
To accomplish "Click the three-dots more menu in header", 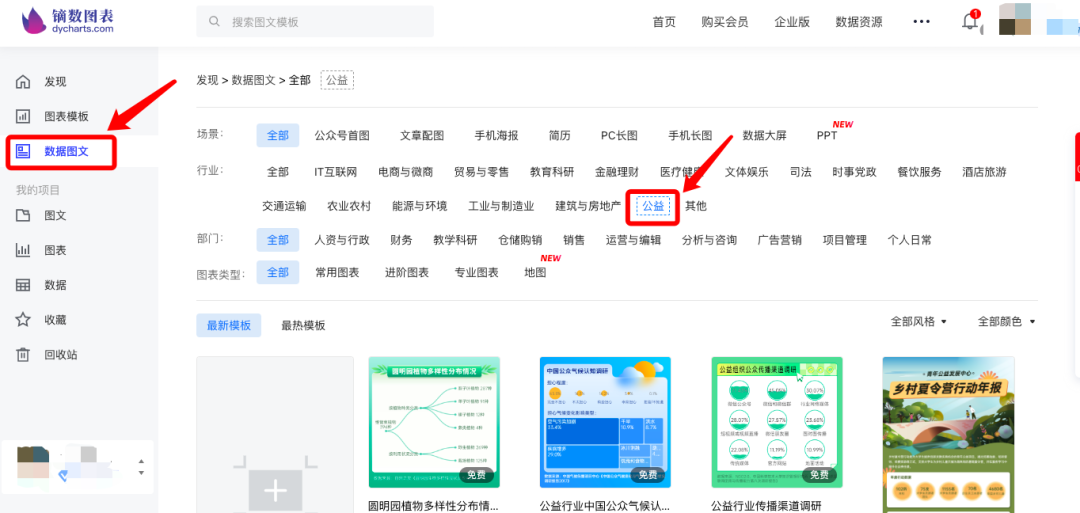I will point(921,22).
